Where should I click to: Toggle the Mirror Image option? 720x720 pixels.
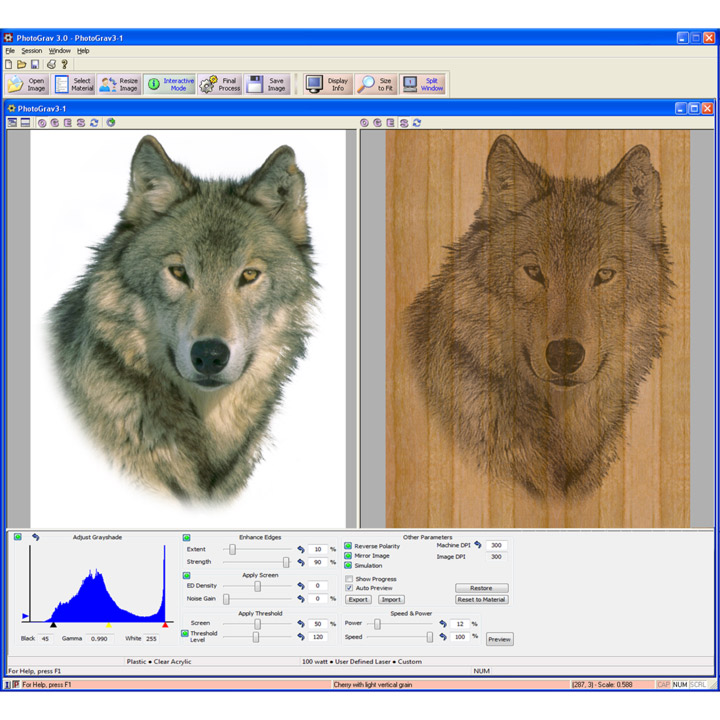(x=349, y=556)
